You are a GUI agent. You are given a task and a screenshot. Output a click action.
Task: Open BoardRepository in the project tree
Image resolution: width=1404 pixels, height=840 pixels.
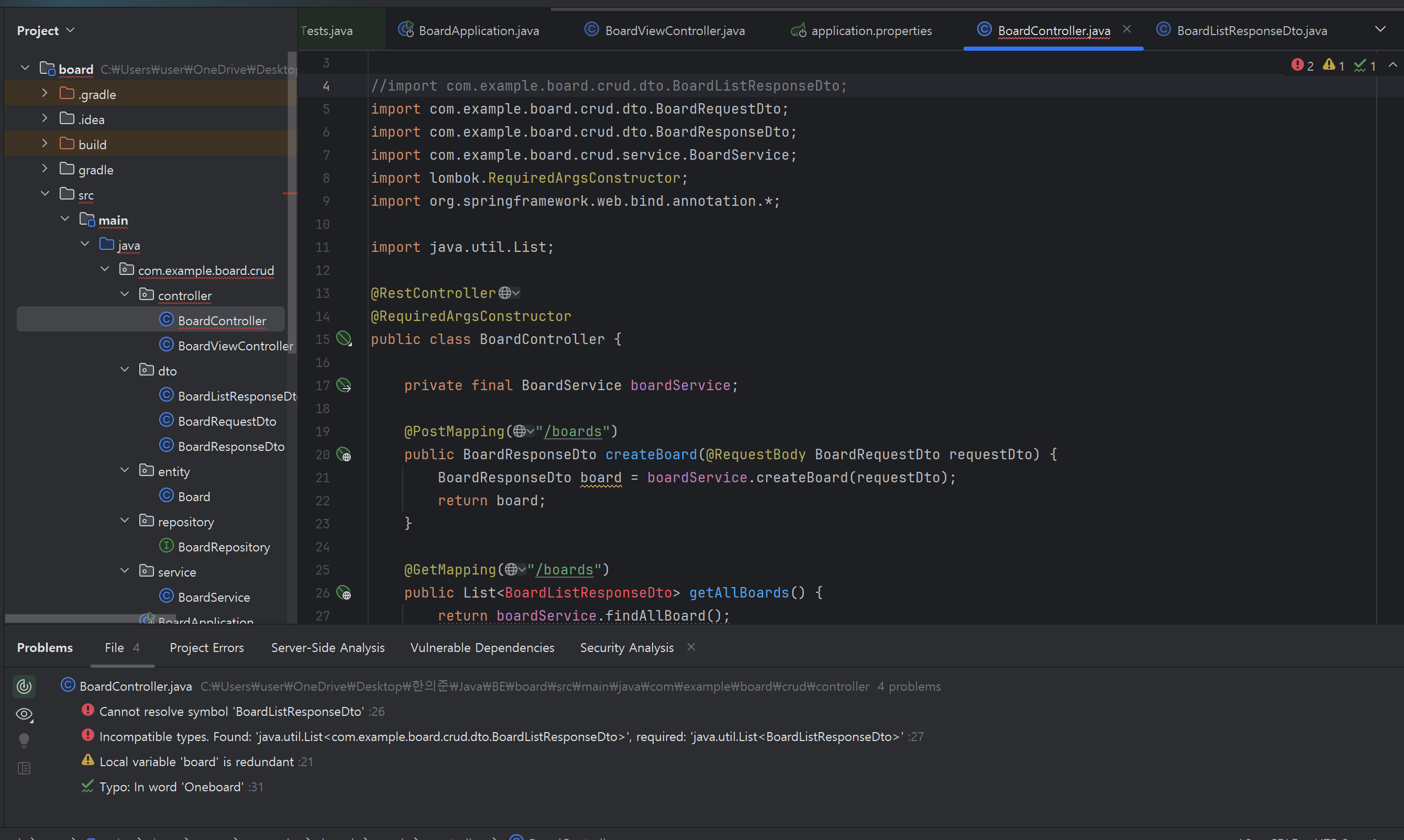pos(224,547)
